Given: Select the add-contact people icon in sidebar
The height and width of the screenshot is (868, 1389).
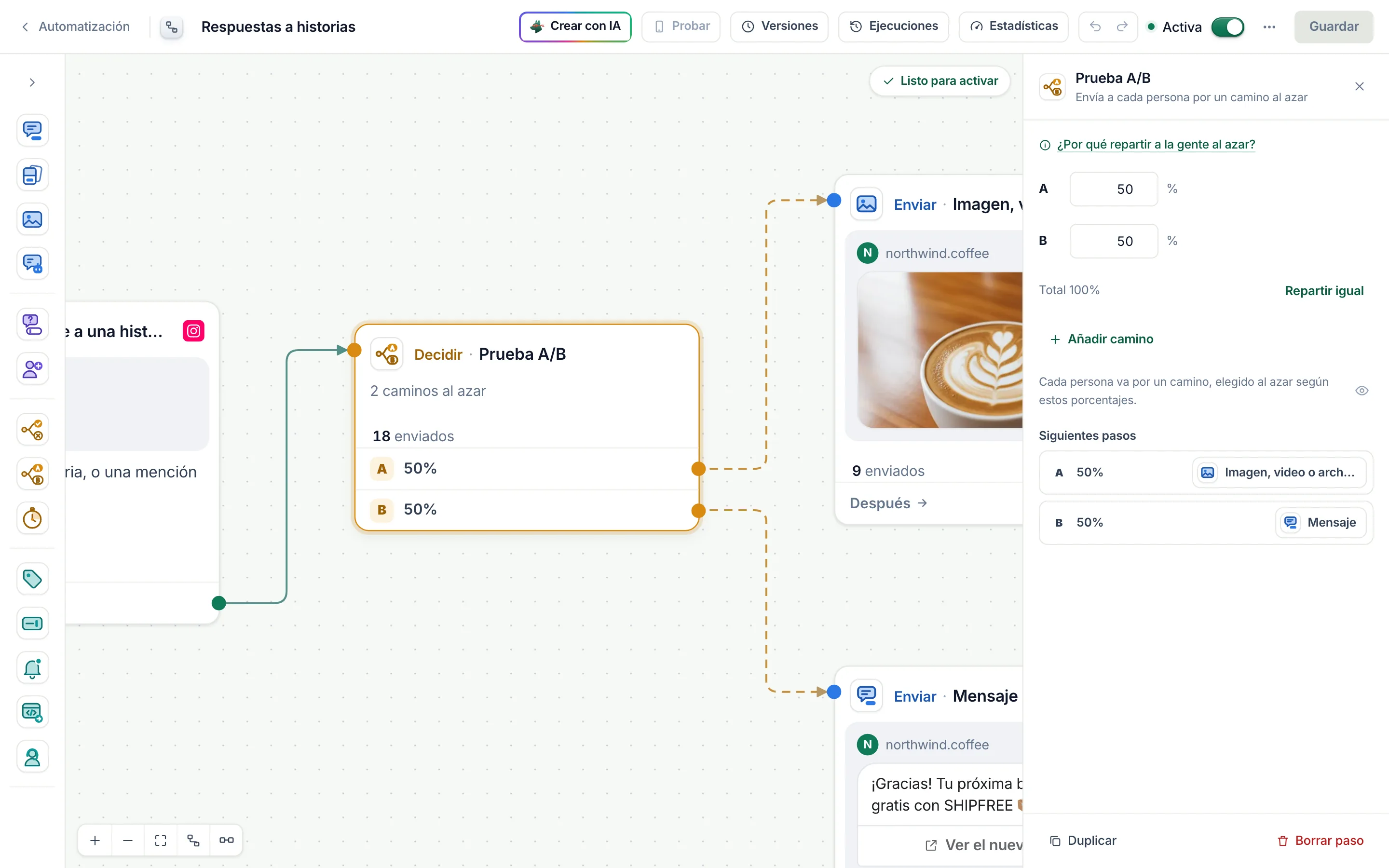Looking at the screenshot, I should click(32, 368).
